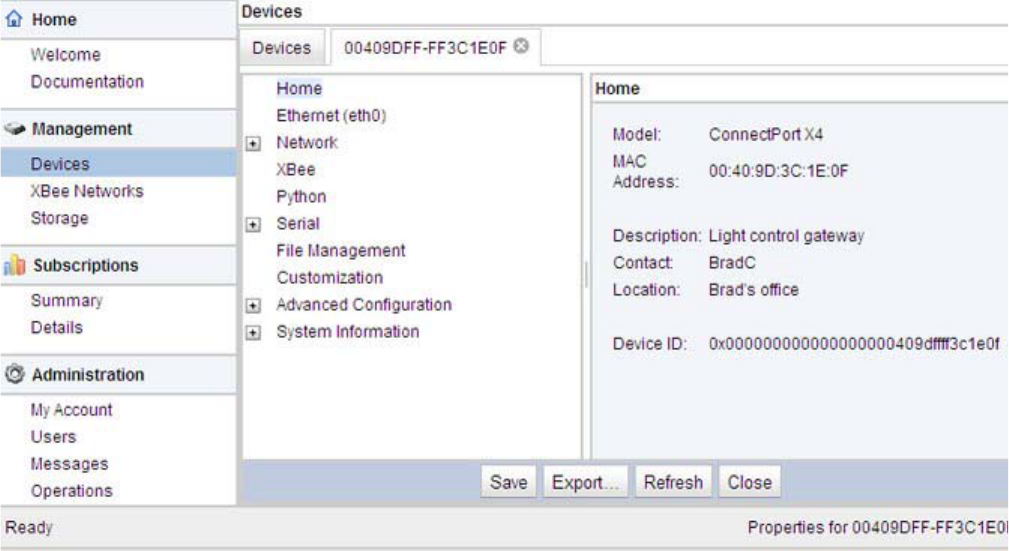Click the Subscriptions chart icon

click(15, 266)
